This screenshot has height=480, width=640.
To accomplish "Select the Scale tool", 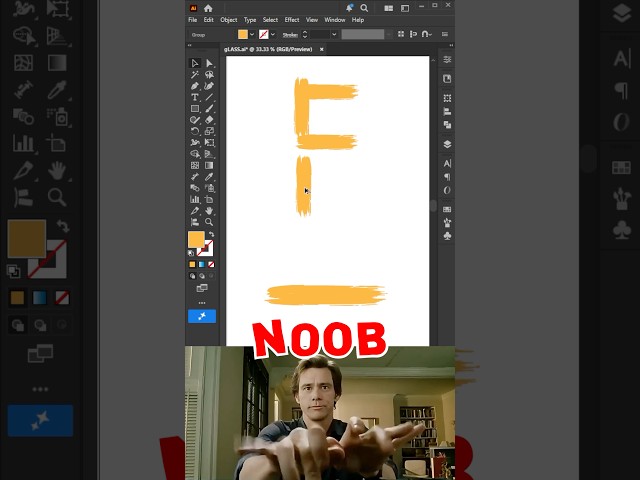I will [209, 131].
